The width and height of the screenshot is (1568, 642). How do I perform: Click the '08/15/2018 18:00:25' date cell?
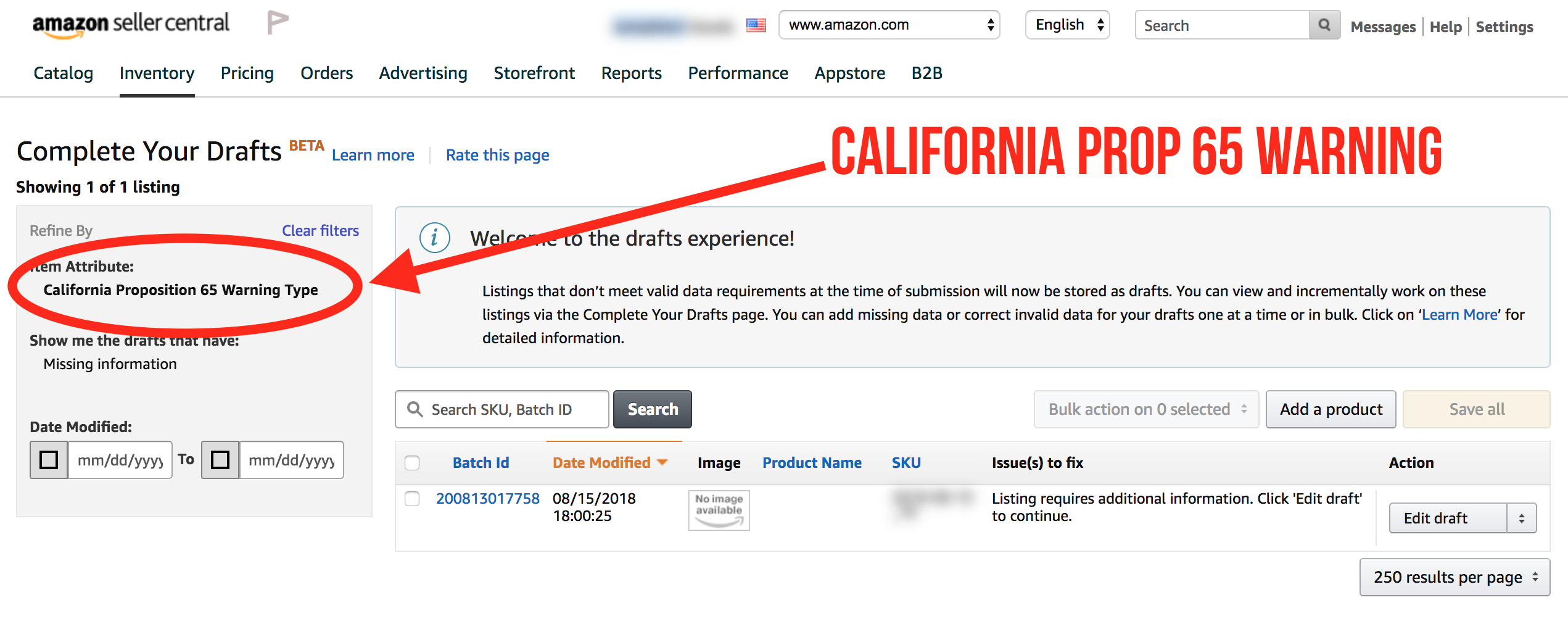tap(594, 507)
